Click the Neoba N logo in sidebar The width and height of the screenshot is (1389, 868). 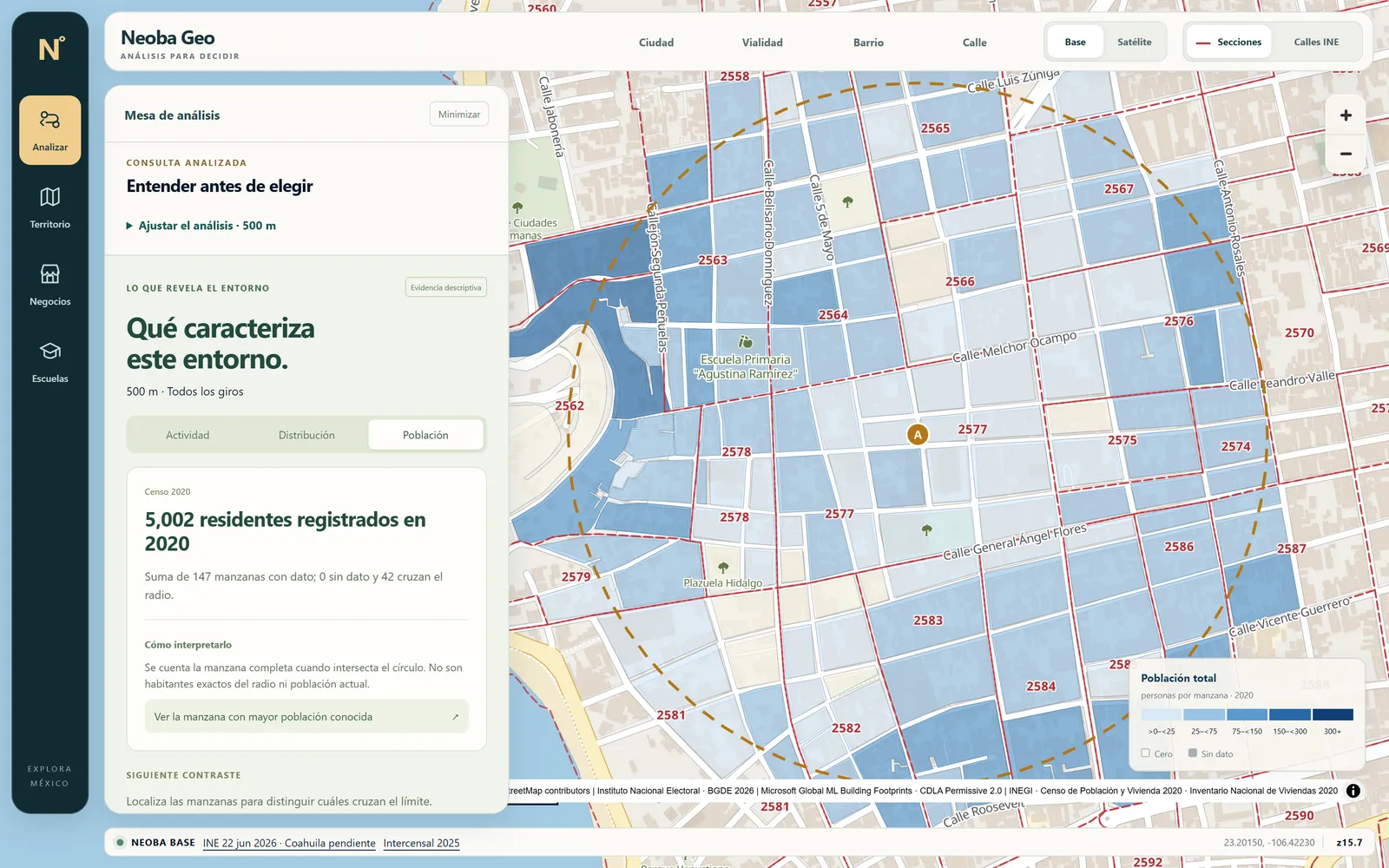tap(50, 49)
